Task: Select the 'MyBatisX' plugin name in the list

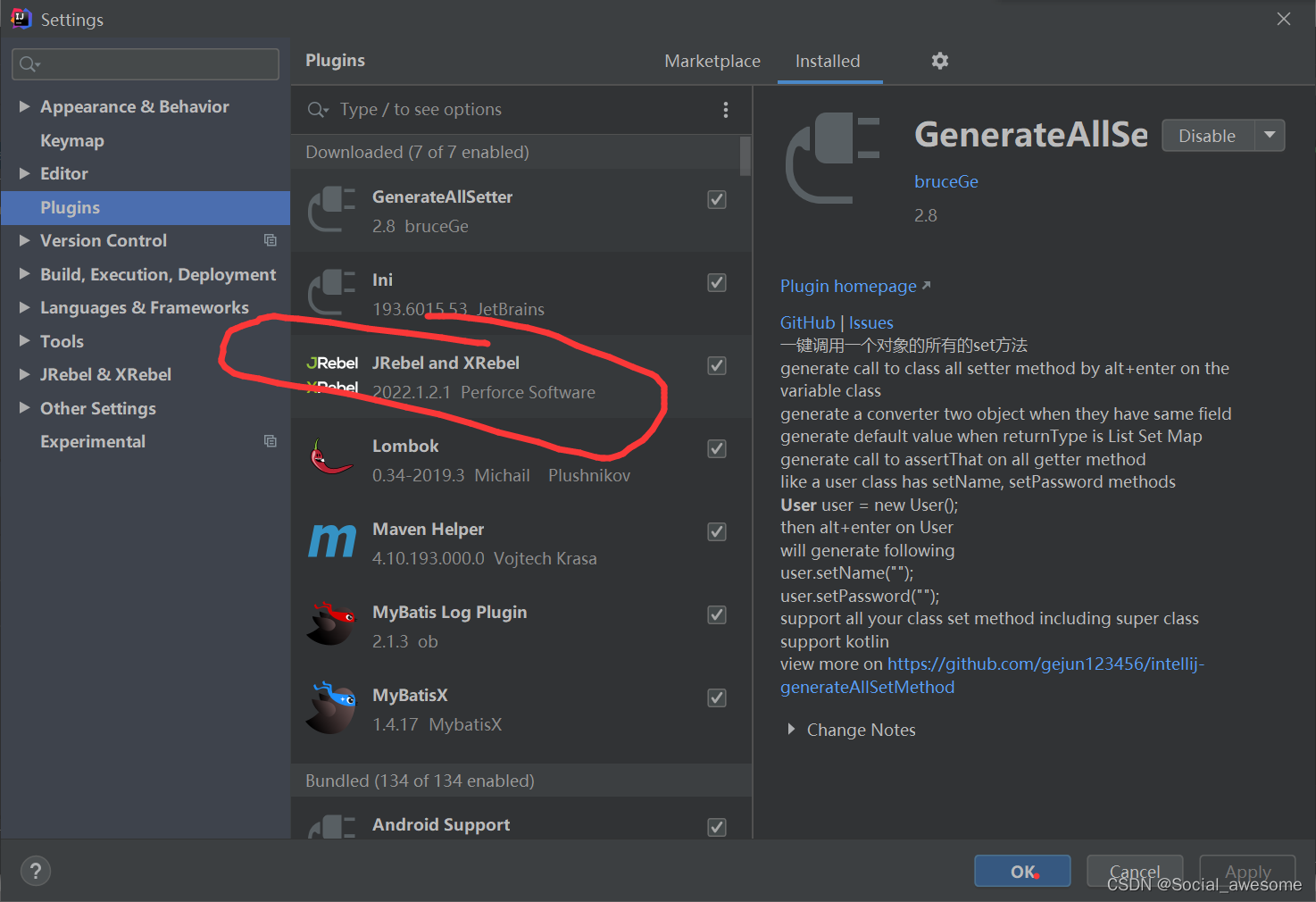Action: coord(410,695)
